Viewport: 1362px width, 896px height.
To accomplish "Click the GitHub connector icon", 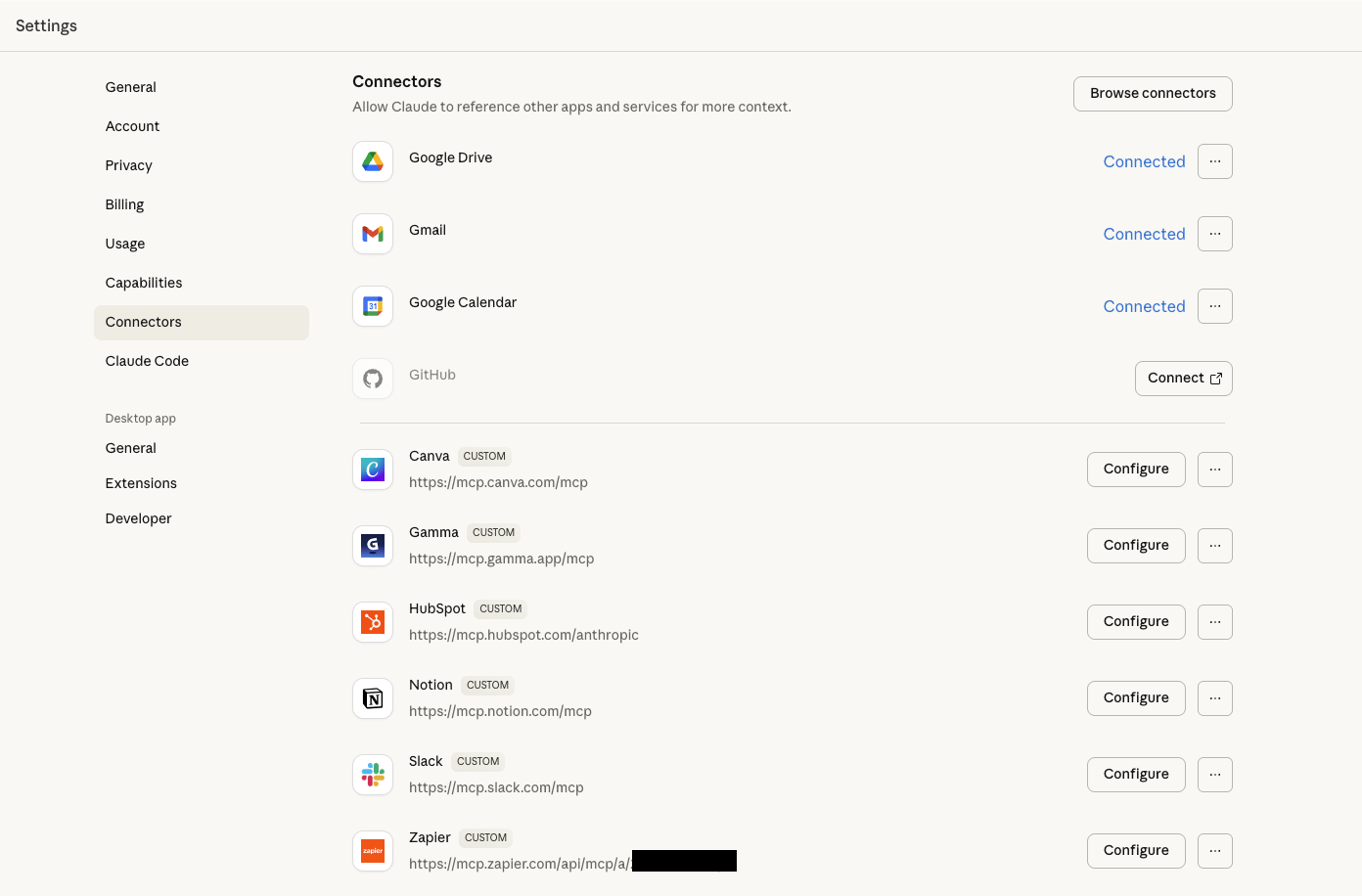I will click(x=373, y=379).
